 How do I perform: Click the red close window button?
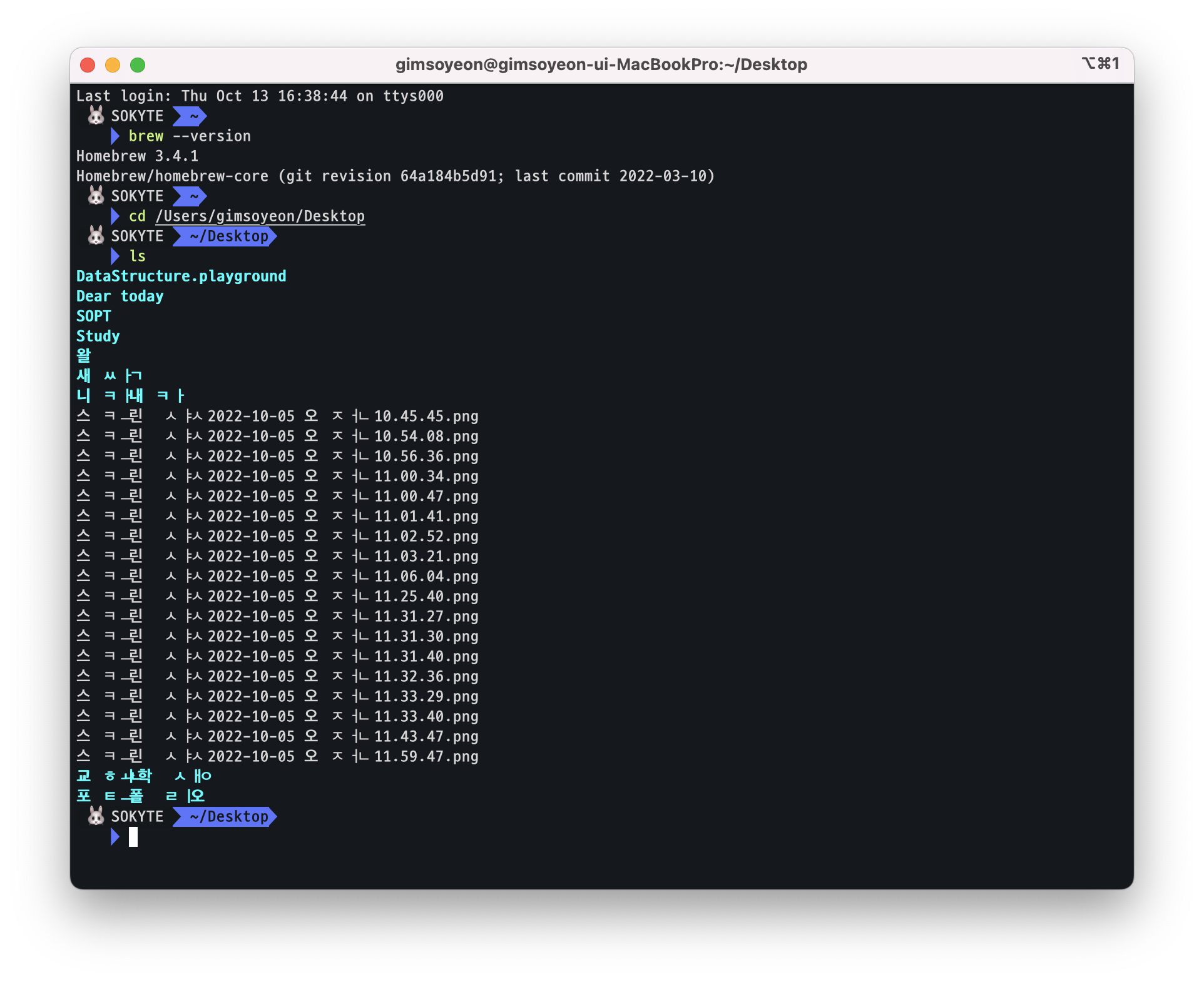click(x=88, y=65)
